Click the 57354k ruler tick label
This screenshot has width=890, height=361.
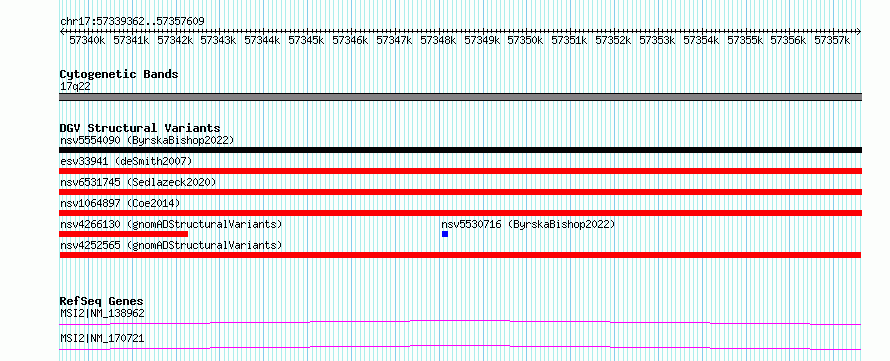pos(702,40)
